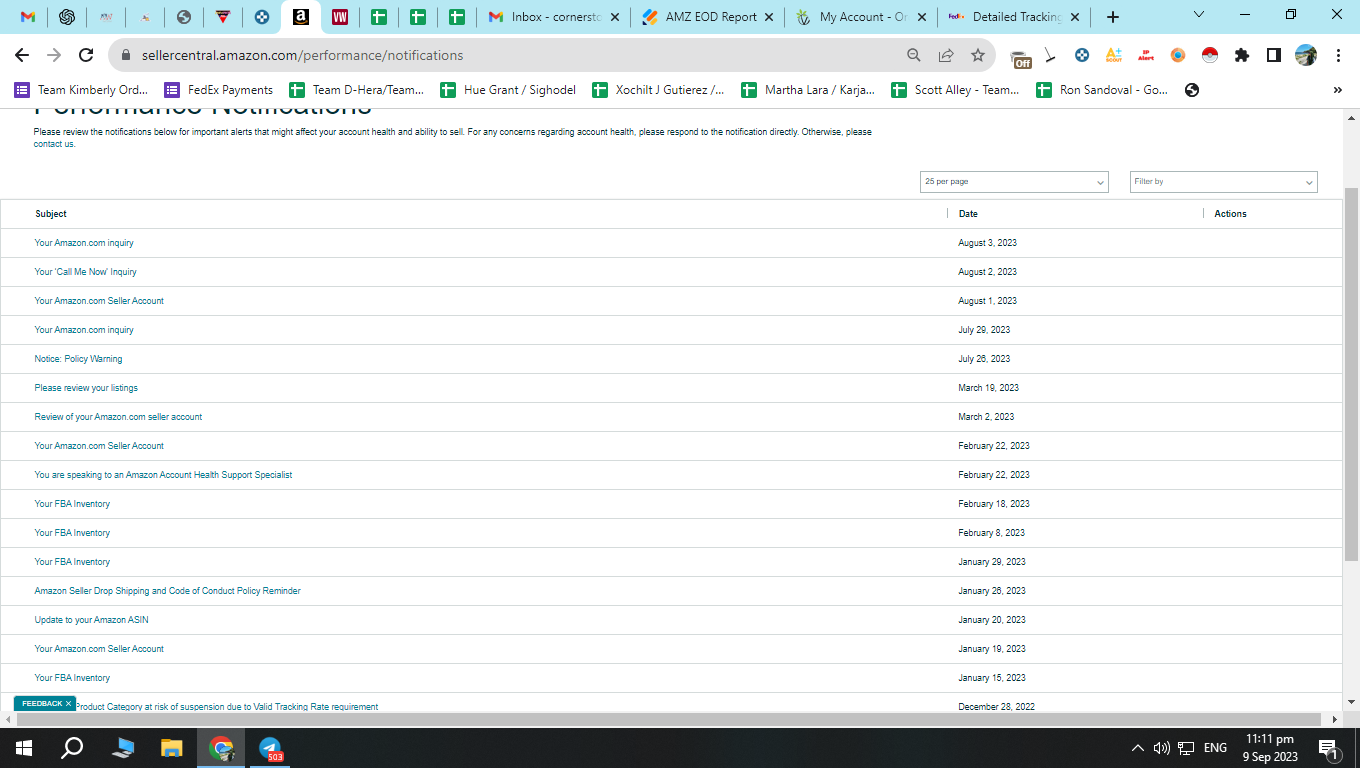This screenshot has height=768, width=1360.
Task: Toggle the Chrome side panel
Action: (x=1274, y=55)
